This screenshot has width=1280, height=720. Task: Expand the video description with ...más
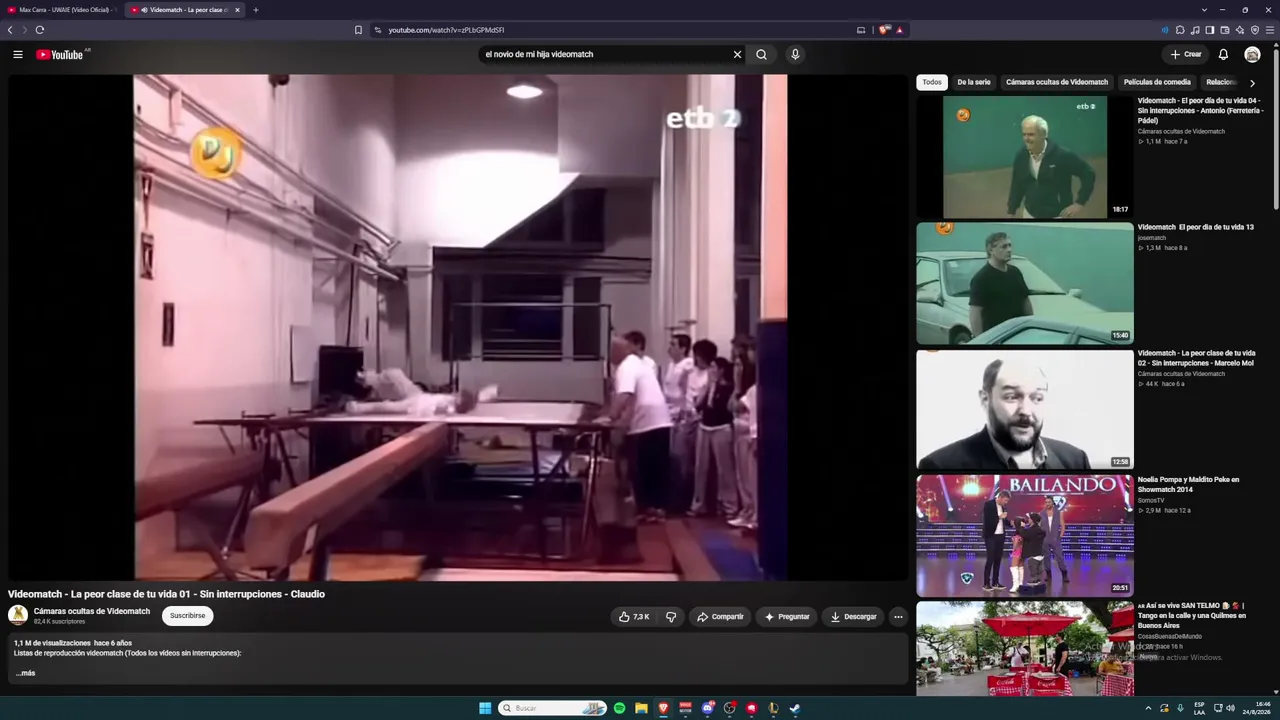25,673
